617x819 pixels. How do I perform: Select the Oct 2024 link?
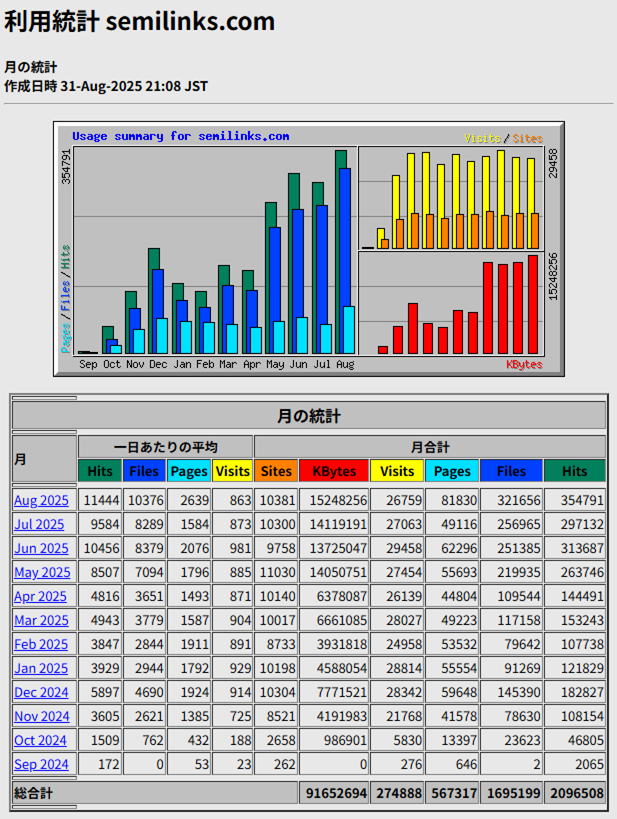[x=40, y=741]
